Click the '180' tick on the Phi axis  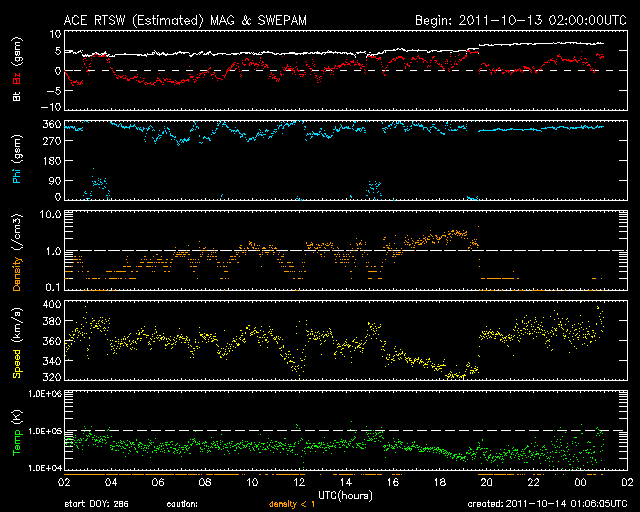pyautogui.click(x=52, y=161)
